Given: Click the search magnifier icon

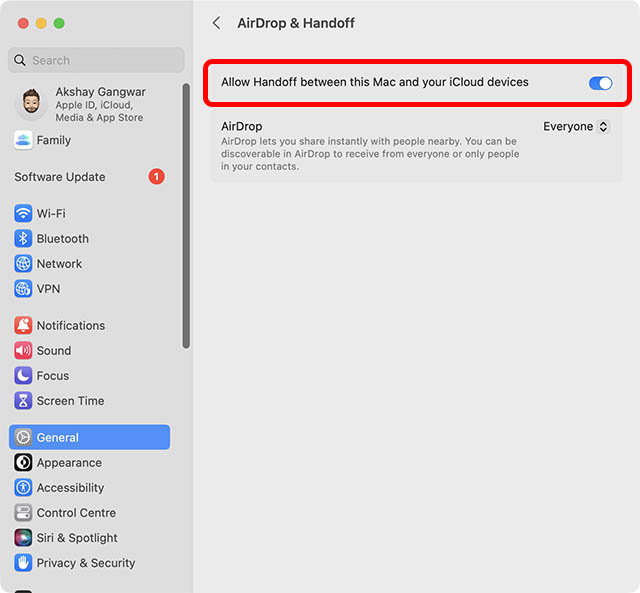Looking at the screenshot, I should pos(20,60).
